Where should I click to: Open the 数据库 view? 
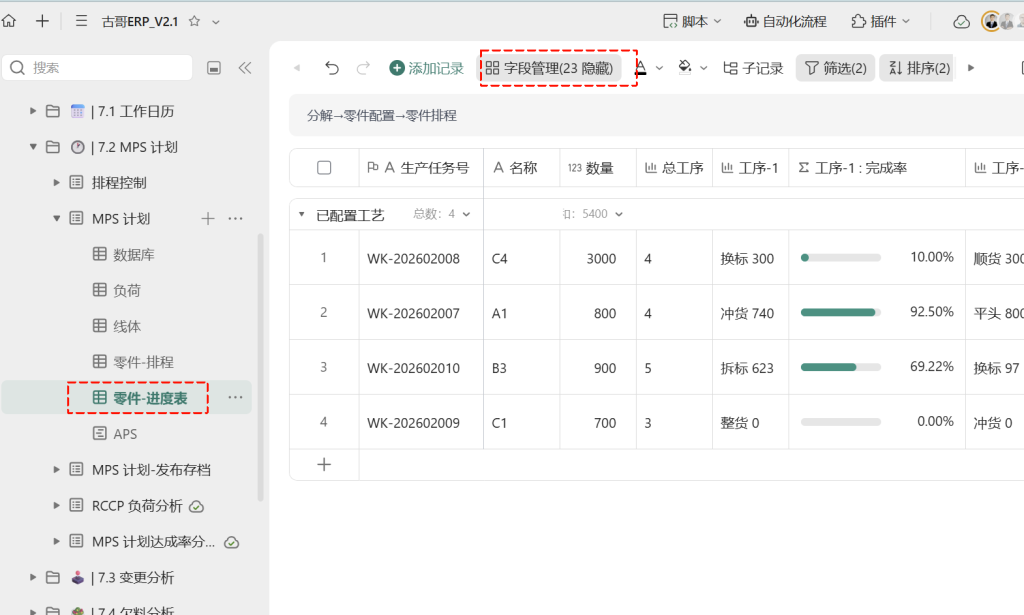[x=123, y=255]
